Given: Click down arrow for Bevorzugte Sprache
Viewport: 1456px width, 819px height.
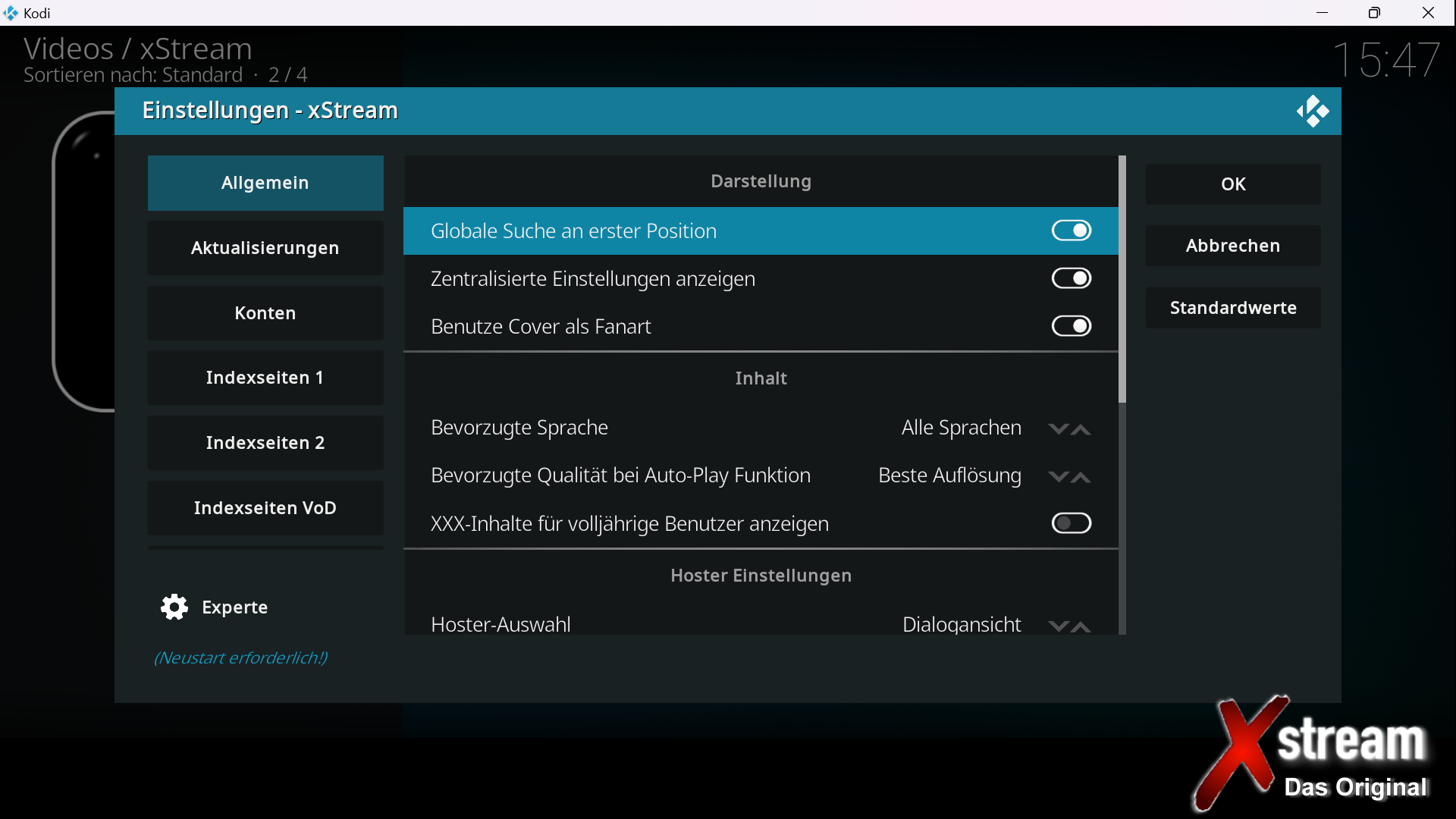Looking at the screenshot, I should coord(1058,429).
